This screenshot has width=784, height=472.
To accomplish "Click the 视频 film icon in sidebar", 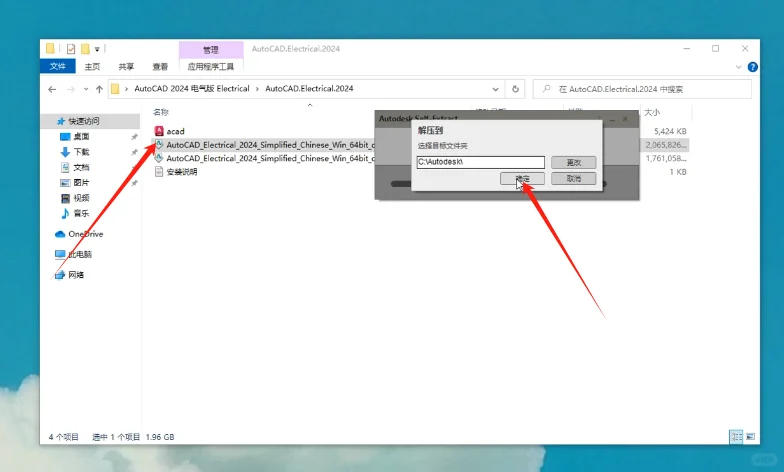I will 65,198.
